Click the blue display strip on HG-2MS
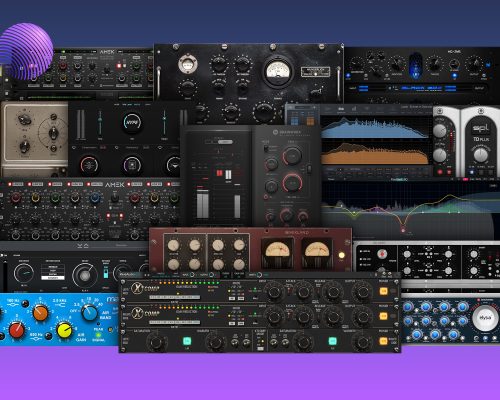Viewport: 500px width, 400px height. click(421, 89)
